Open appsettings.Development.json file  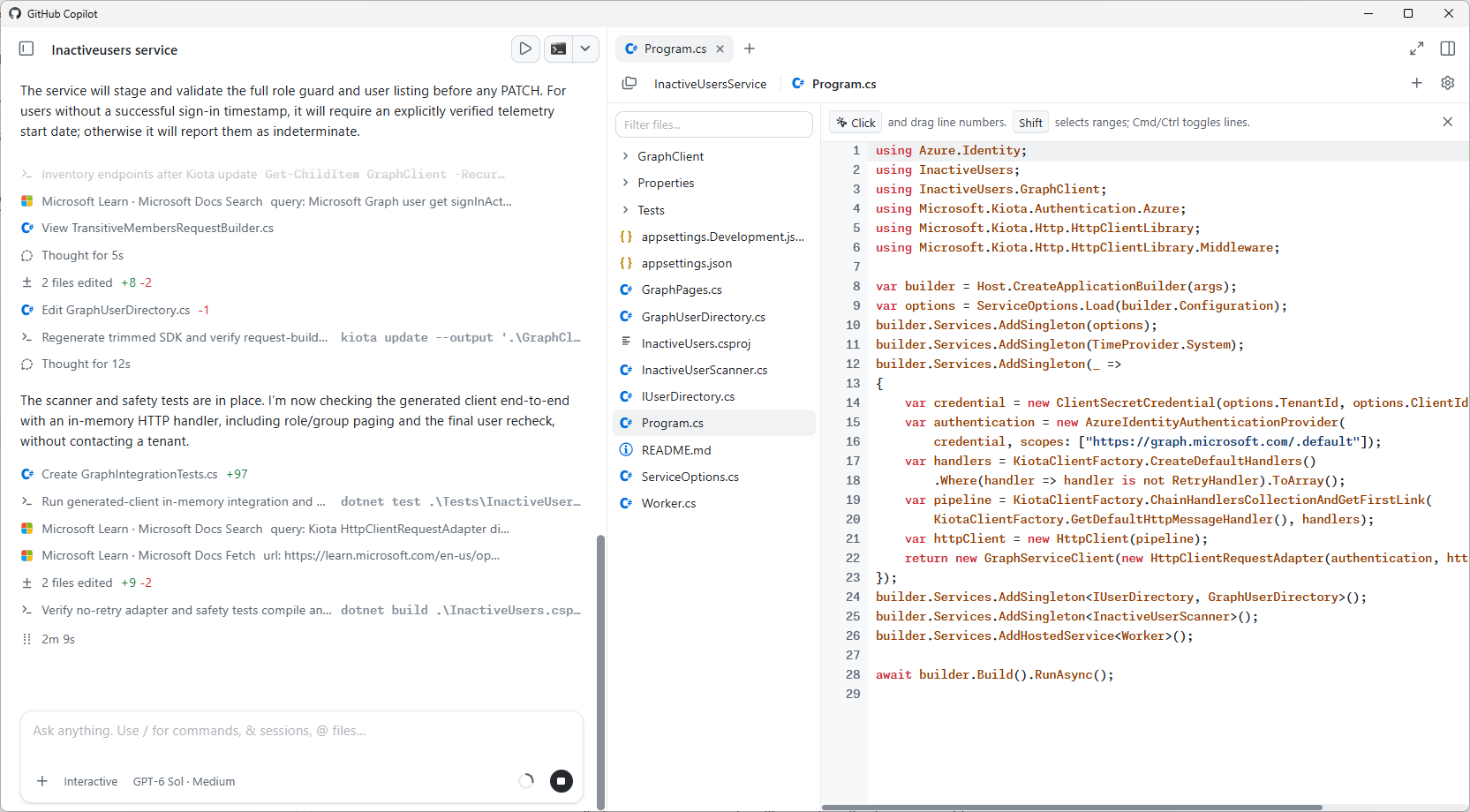pos(714,237)
